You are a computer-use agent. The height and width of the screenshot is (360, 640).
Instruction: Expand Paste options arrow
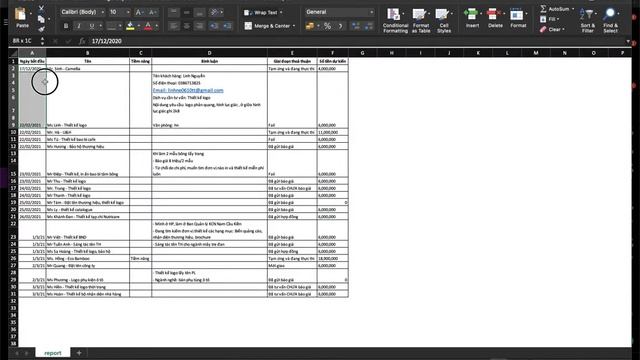[x=31, y=14]
